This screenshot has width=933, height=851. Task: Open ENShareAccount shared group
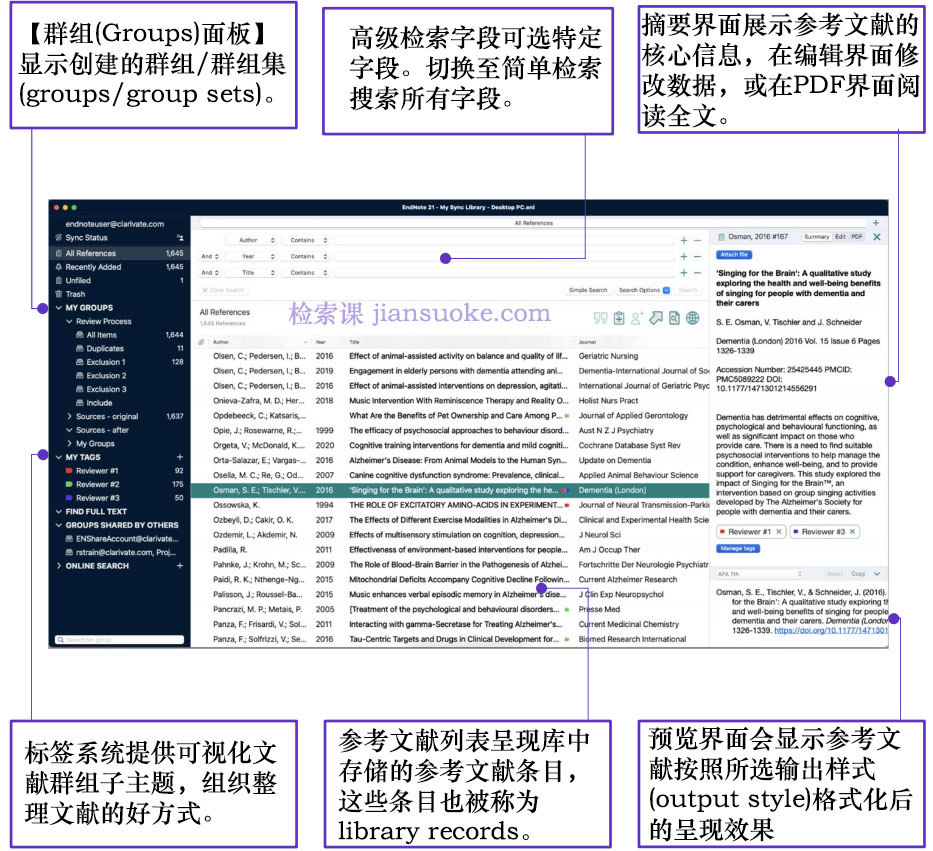[127, 539]
